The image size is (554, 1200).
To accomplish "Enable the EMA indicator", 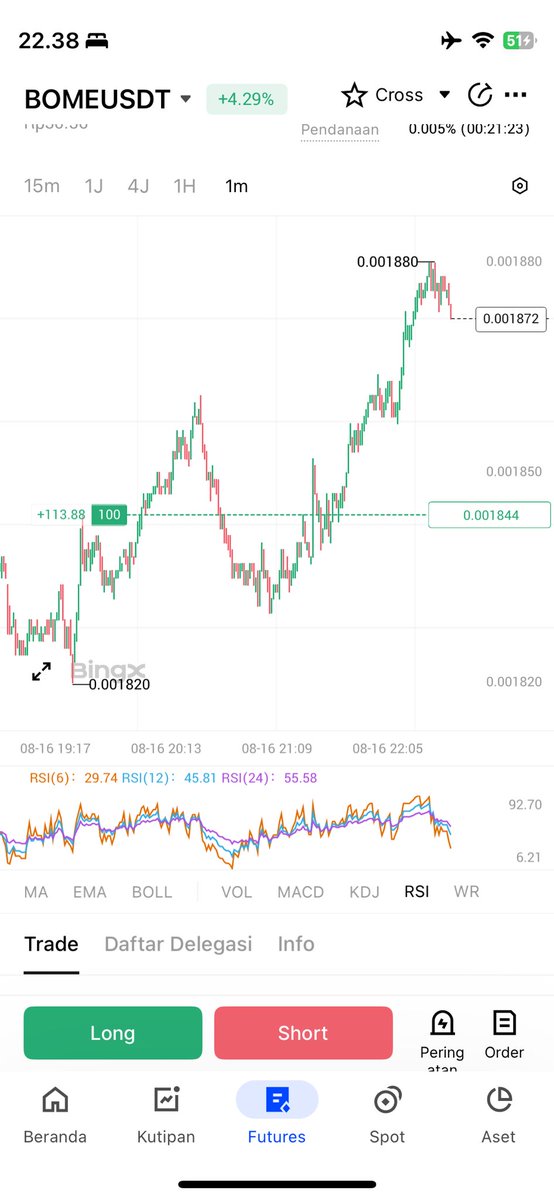I will [90, 892].
